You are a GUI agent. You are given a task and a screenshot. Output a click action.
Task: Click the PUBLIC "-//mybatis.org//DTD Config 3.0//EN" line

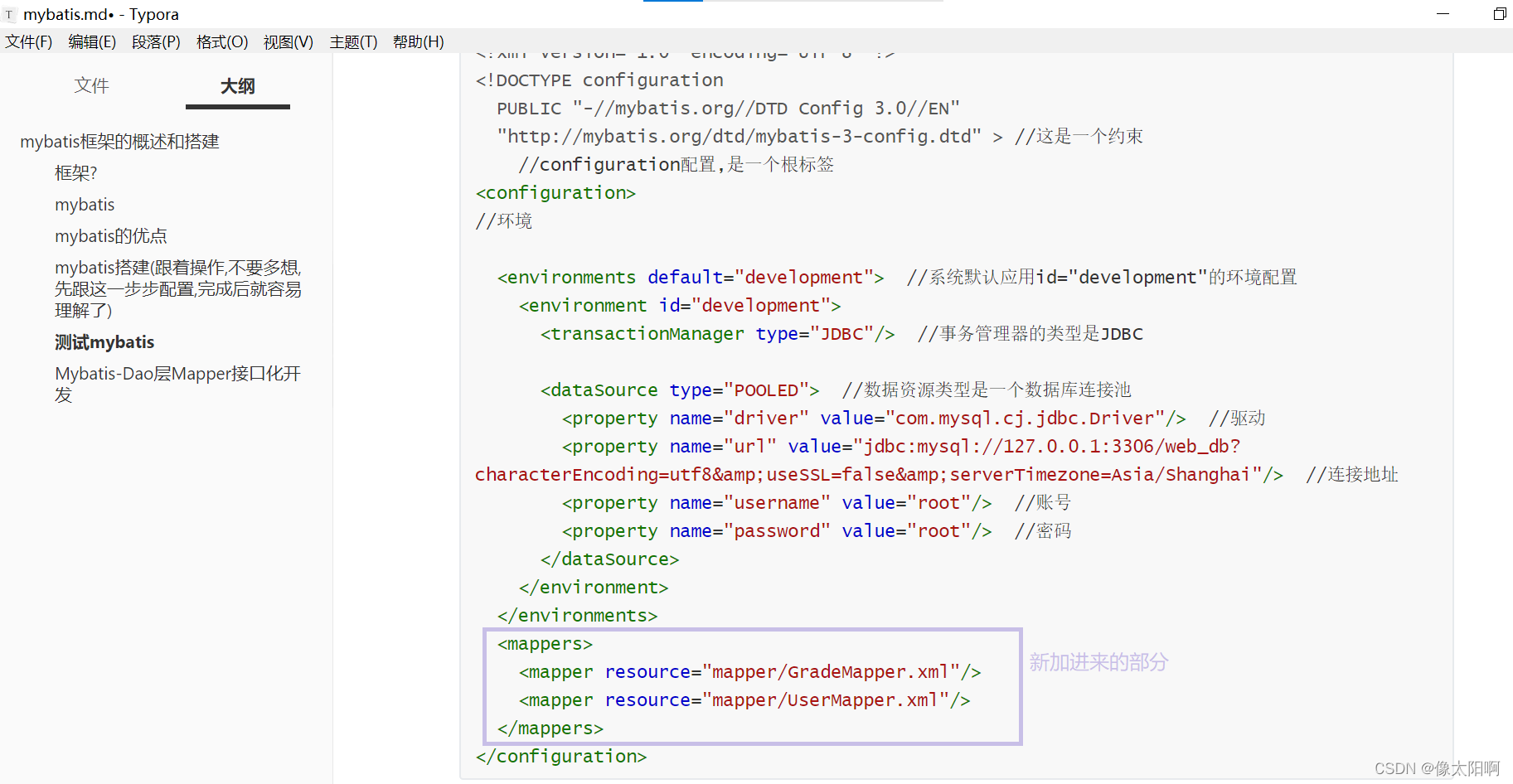point(728,109)
